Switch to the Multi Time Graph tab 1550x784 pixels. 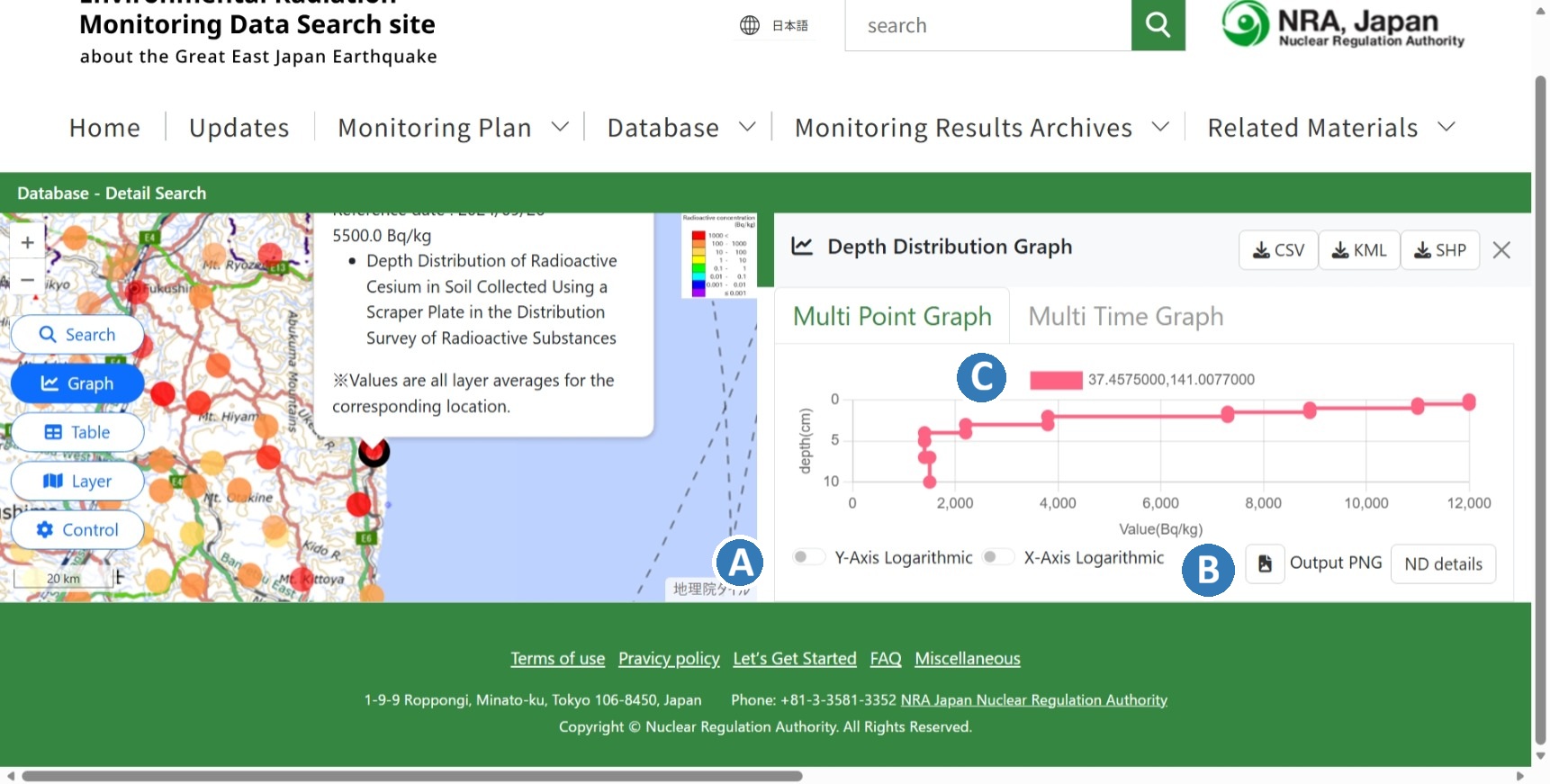1125,317
